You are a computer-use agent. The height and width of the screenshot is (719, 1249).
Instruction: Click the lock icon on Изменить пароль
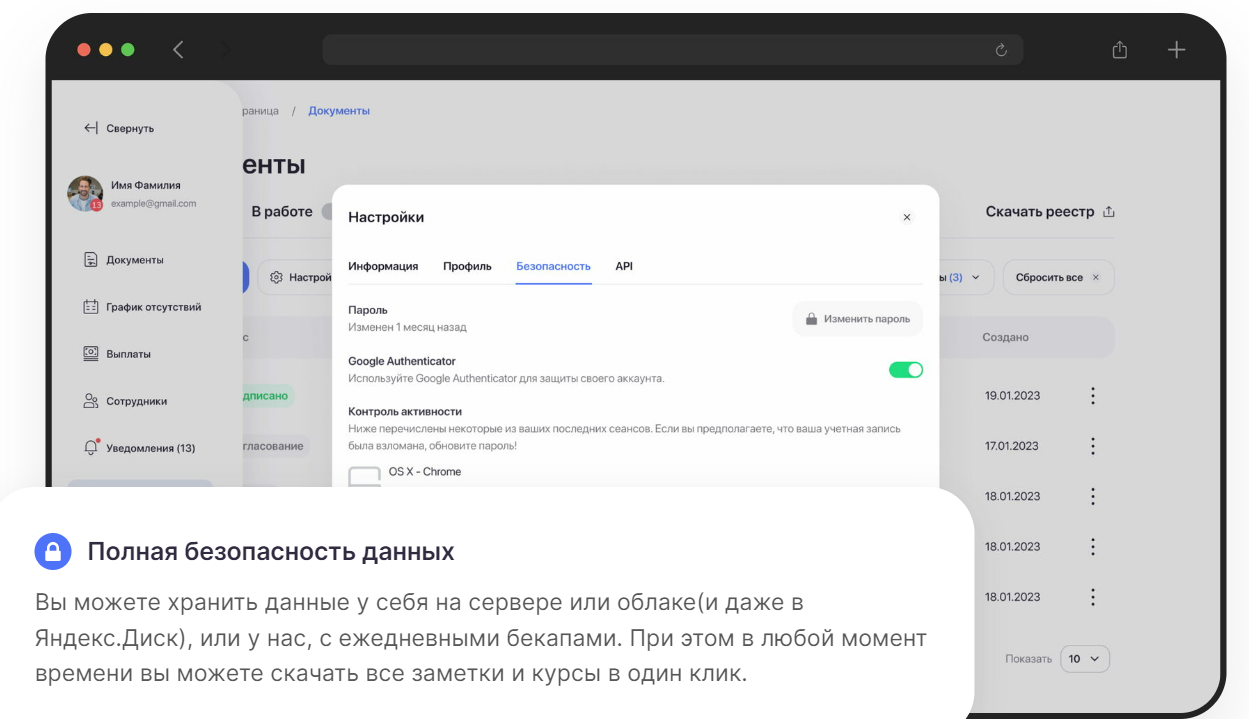tap(810, 319)
